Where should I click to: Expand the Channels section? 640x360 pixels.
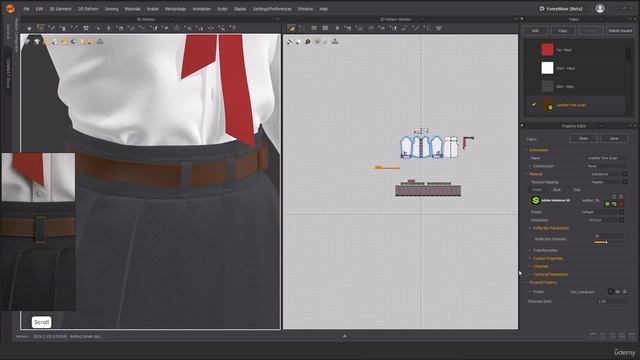tap(530, 267)
